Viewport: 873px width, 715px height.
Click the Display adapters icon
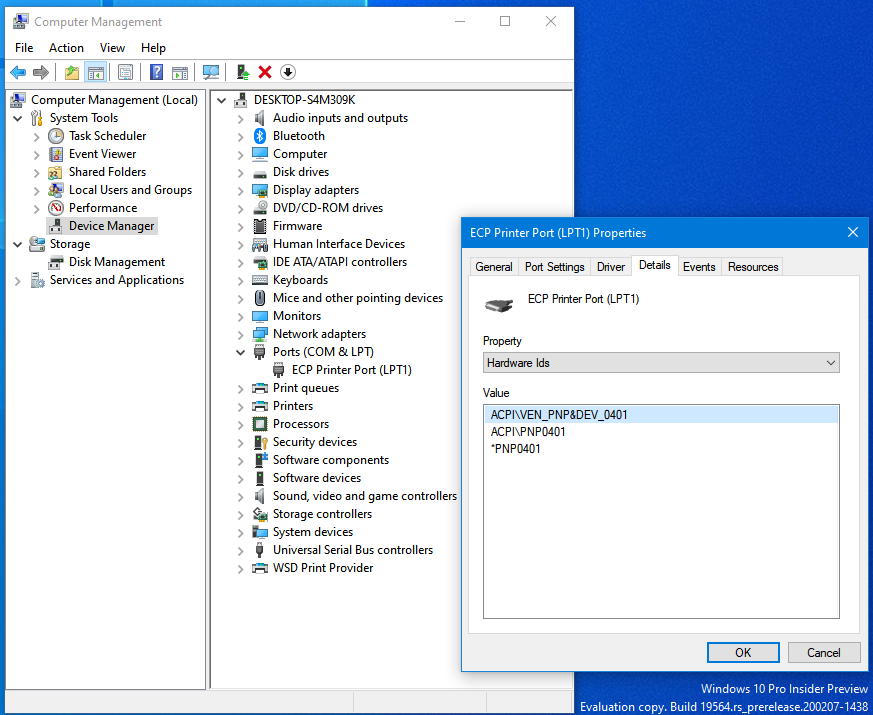tap(260, 190)
